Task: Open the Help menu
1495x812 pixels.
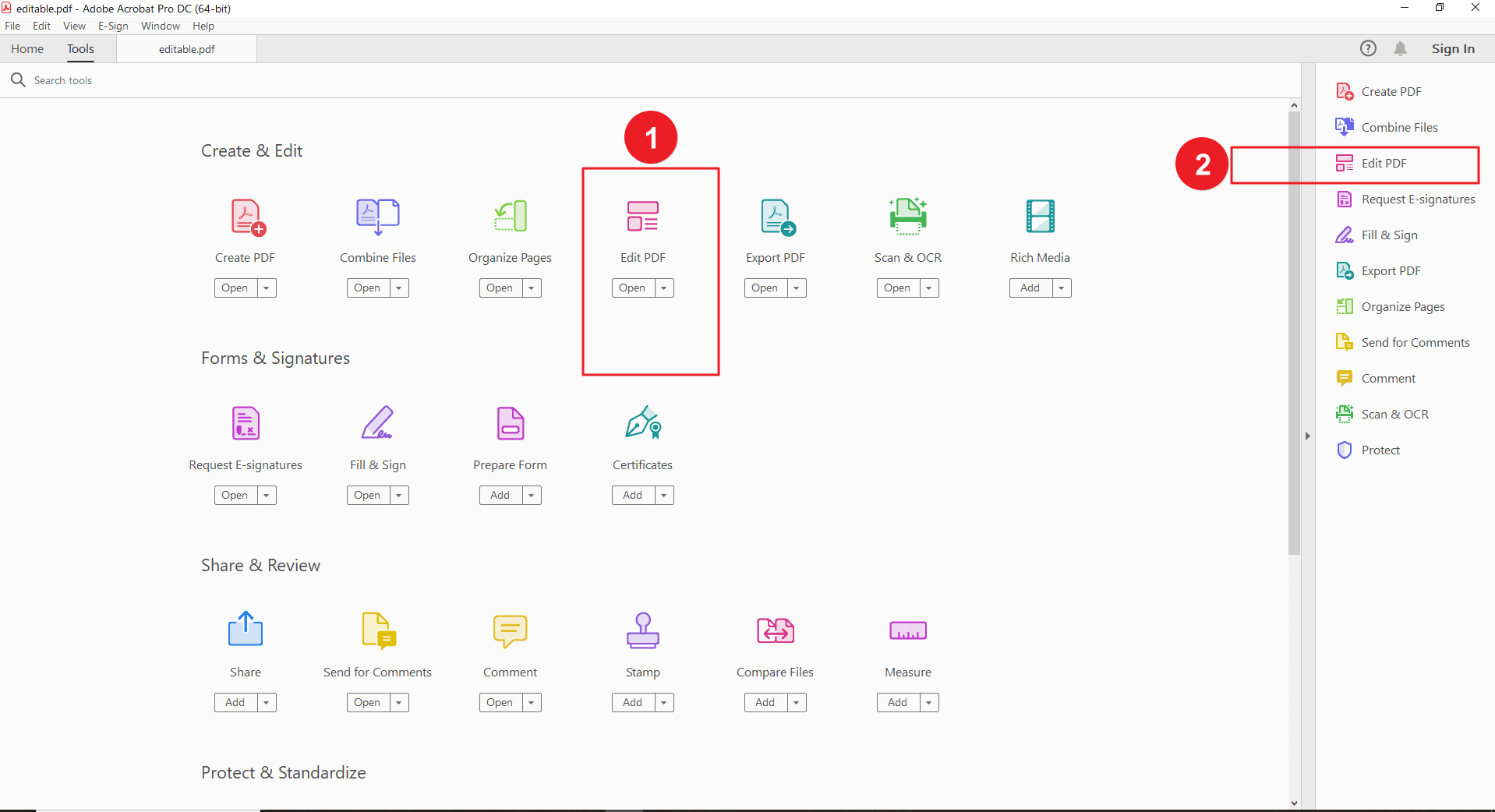Action: click(x=203, y=26)
